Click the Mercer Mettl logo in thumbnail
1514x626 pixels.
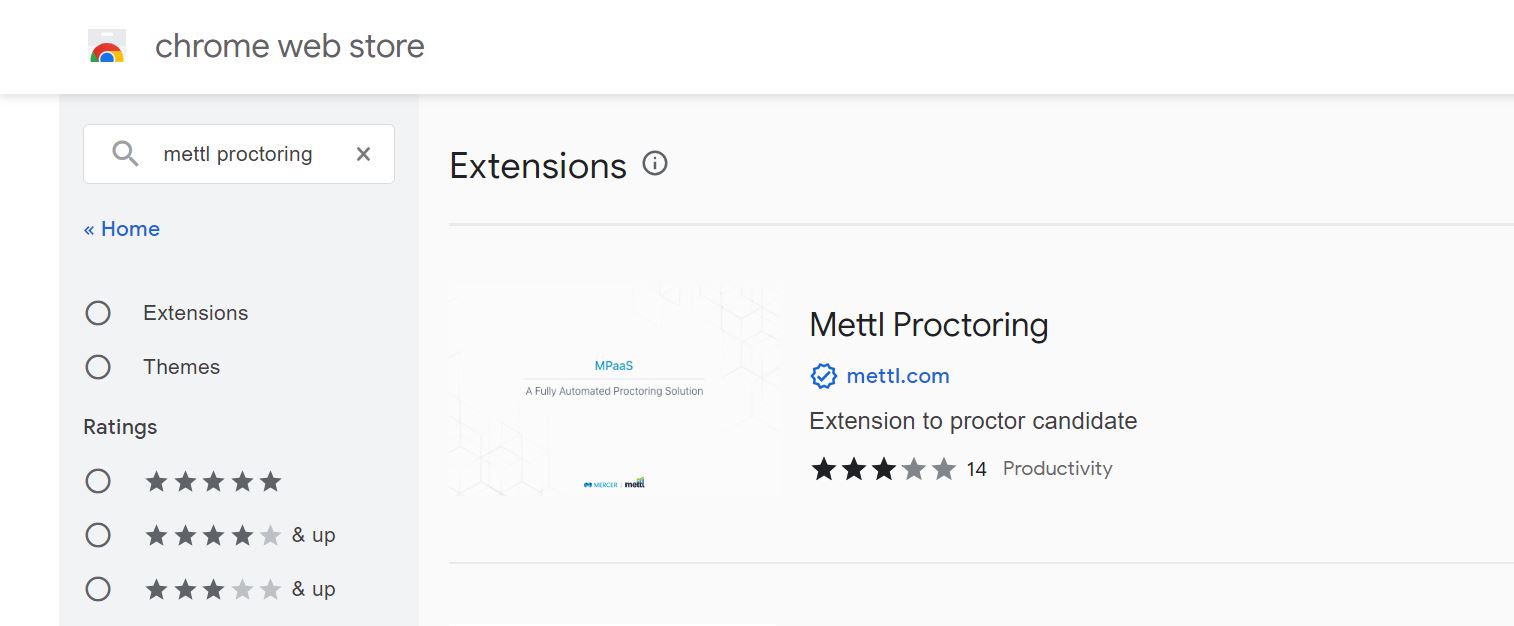point(614,483)
